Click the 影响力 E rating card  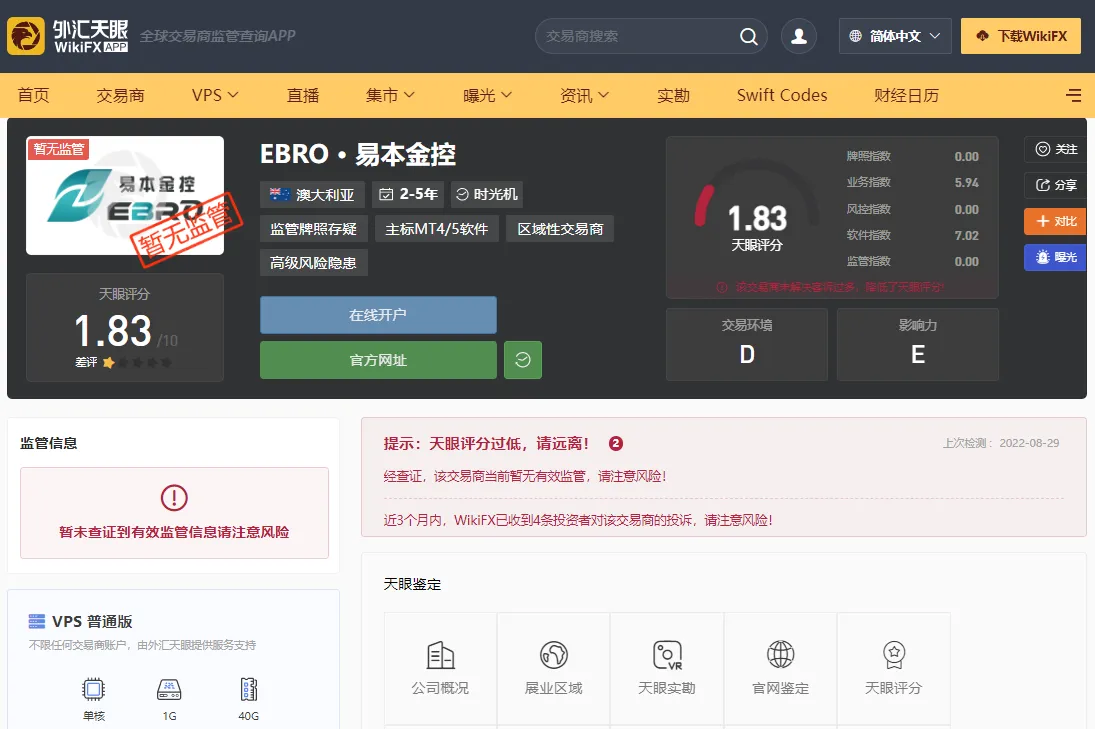click(x=918, y=344)
